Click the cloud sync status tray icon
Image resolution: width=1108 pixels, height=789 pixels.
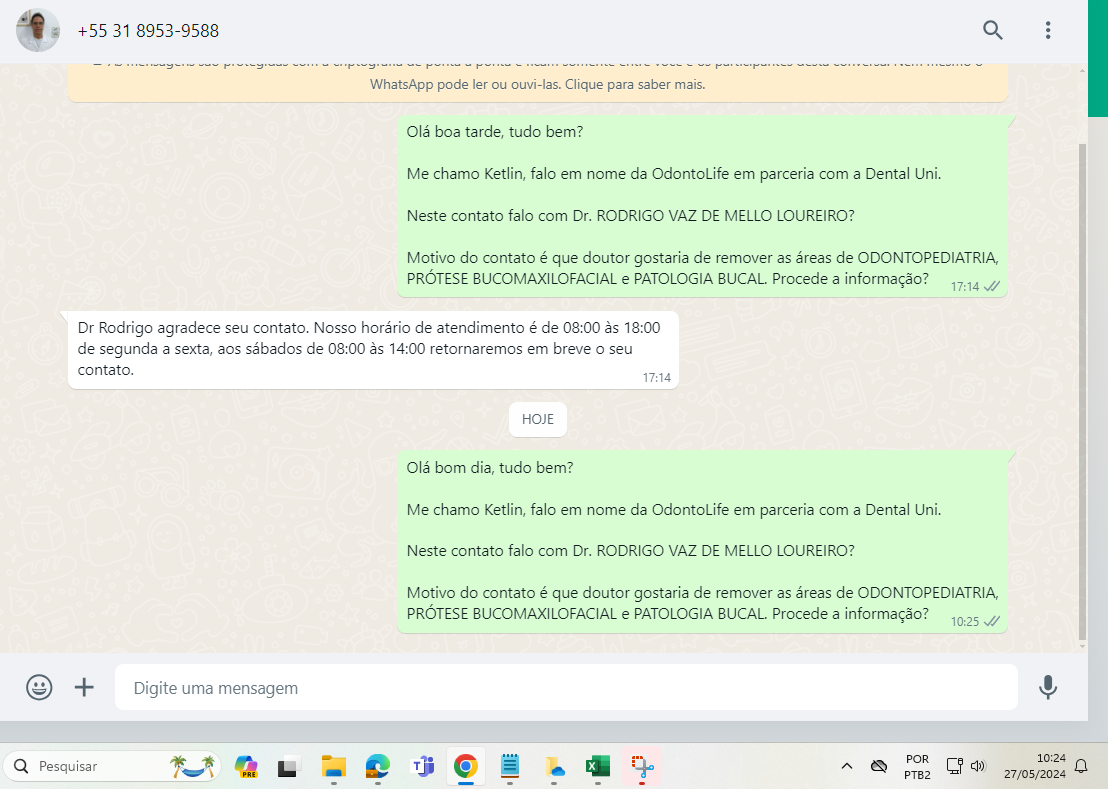pos(878,766)
